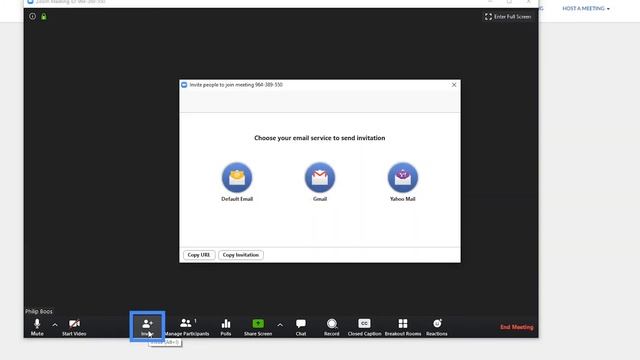
Task: Start Share Screen
Action: pos(258,327)
